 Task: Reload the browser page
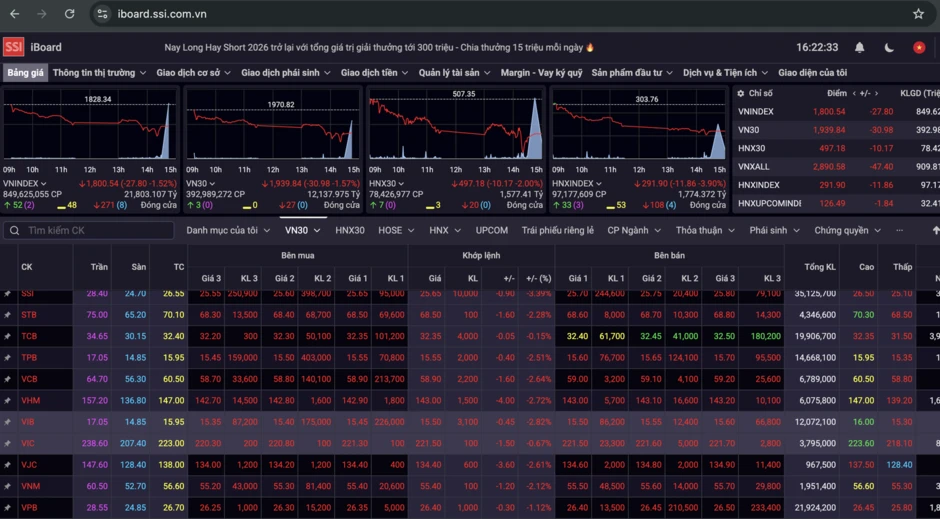70,14
